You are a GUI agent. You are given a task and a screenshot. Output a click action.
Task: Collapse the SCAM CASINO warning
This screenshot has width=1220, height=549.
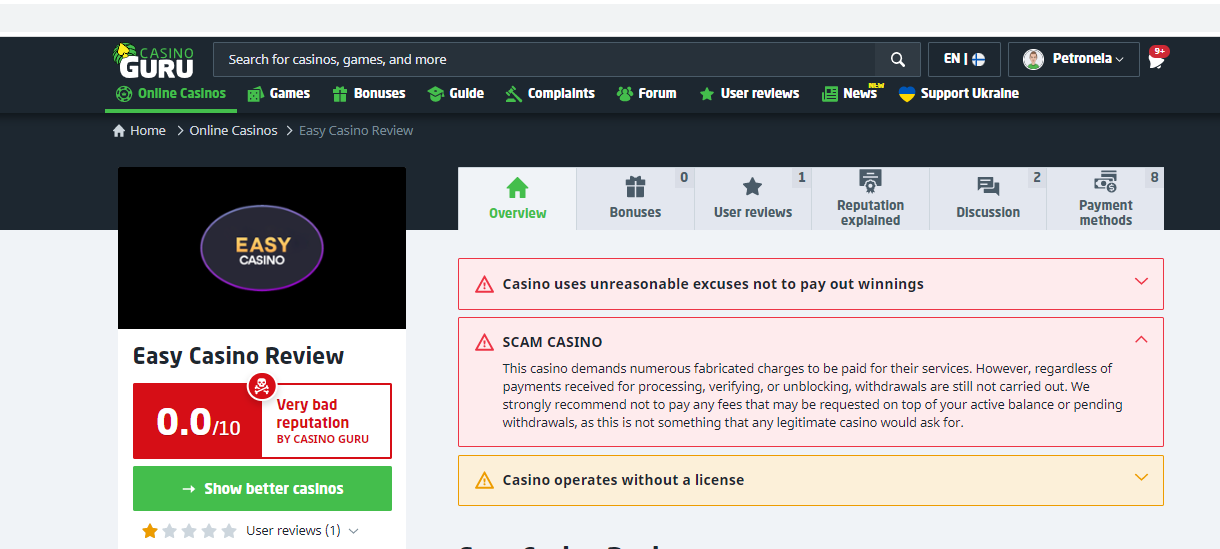click(1141, 340)
